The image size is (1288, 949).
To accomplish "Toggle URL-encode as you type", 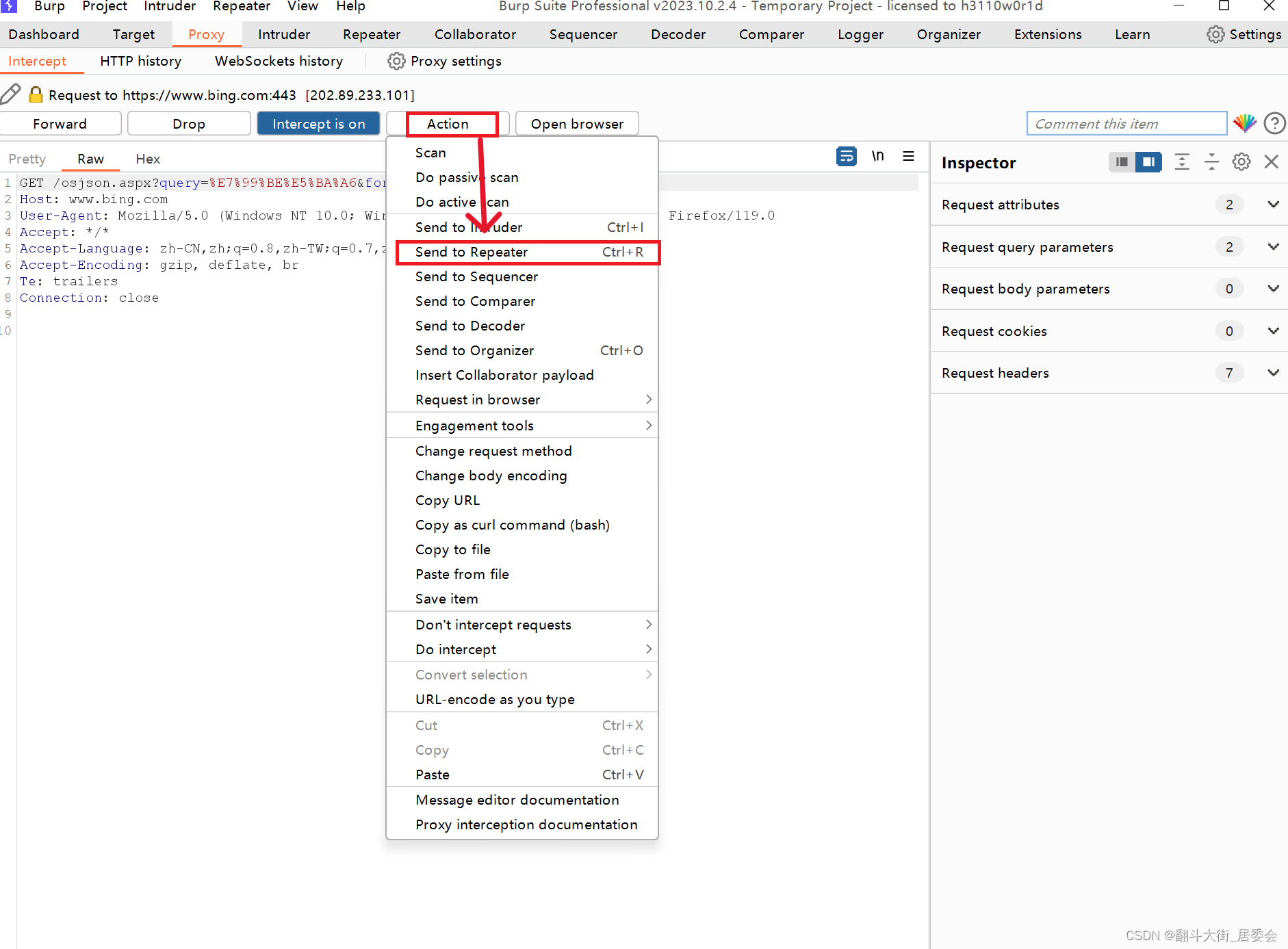I will pyautogui.click(x=522, y=699).
